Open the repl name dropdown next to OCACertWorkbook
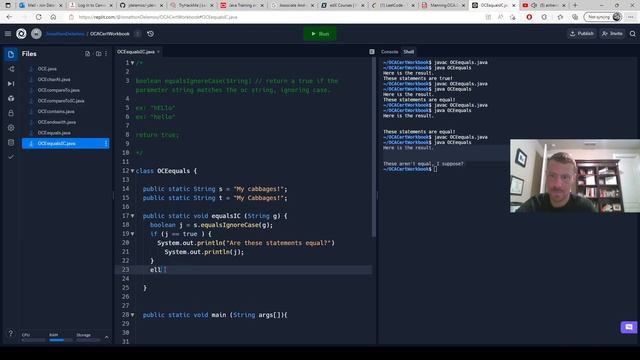This screenshot has width=640, height=360. [x=138, y=34]
